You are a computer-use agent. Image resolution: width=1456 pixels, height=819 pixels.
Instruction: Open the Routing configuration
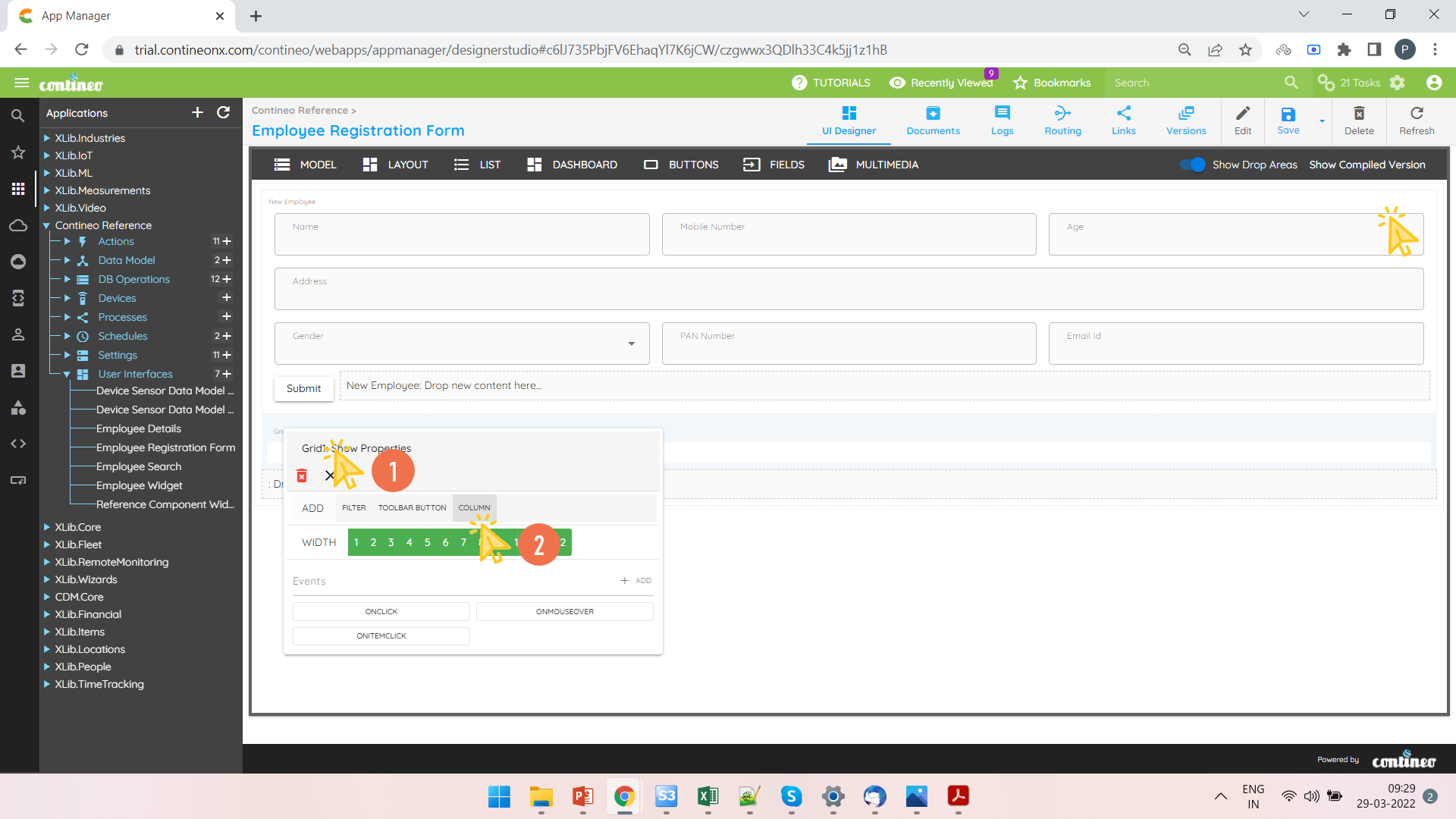(x=1062, y=120)
